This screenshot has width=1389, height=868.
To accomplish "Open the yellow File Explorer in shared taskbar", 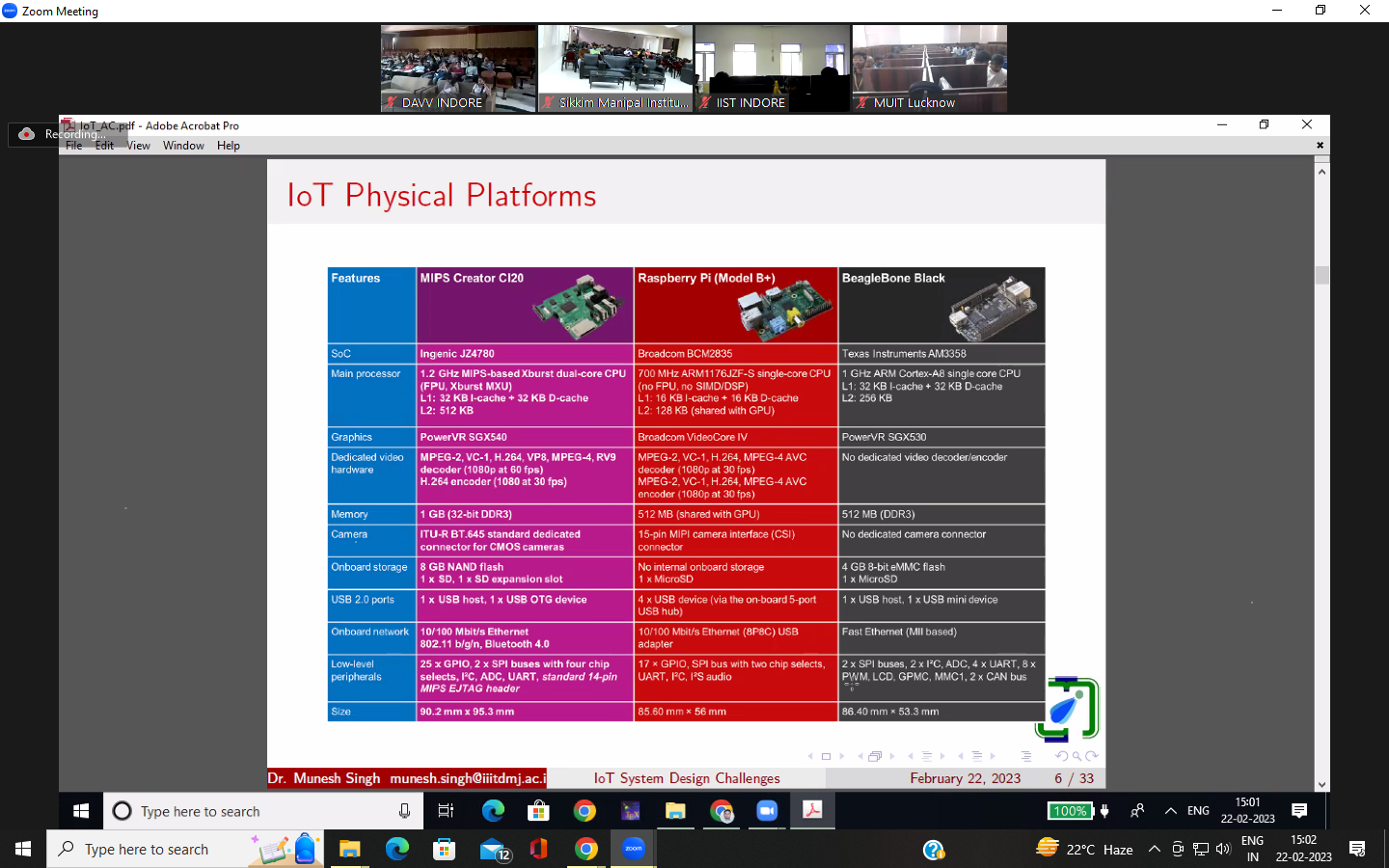I will tap(675, 811).
